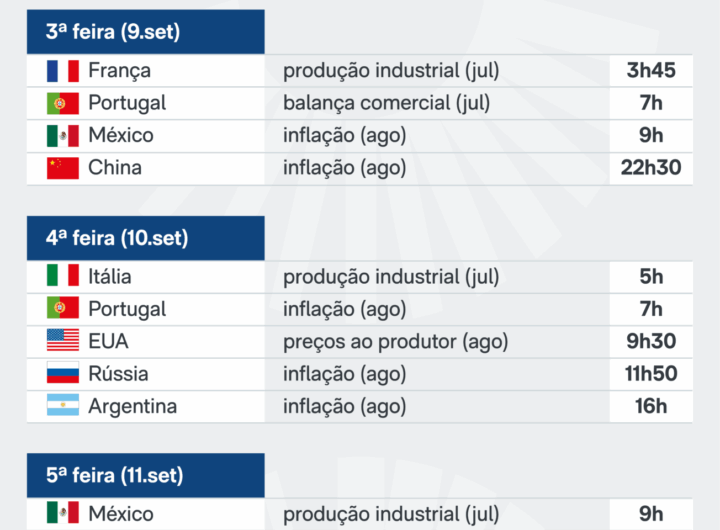Click Portugal flag in the 4ª feira section
This screenshot has height=530, width=720.
[62, 308]
